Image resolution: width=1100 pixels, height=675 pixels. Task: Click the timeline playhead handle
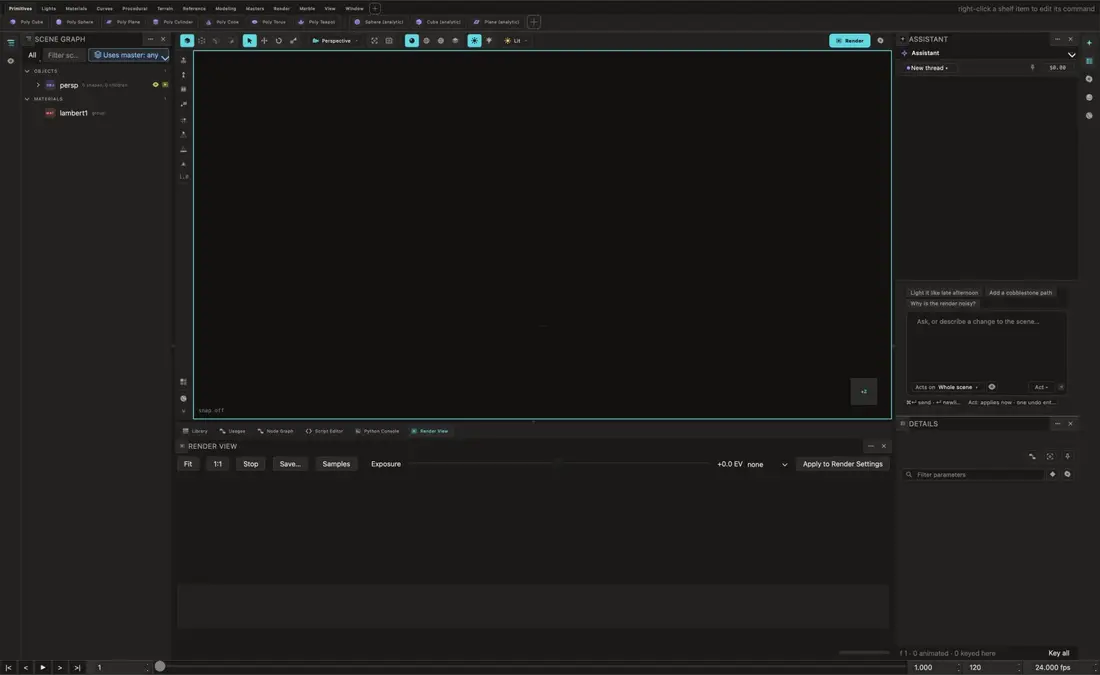click(160, 667)
